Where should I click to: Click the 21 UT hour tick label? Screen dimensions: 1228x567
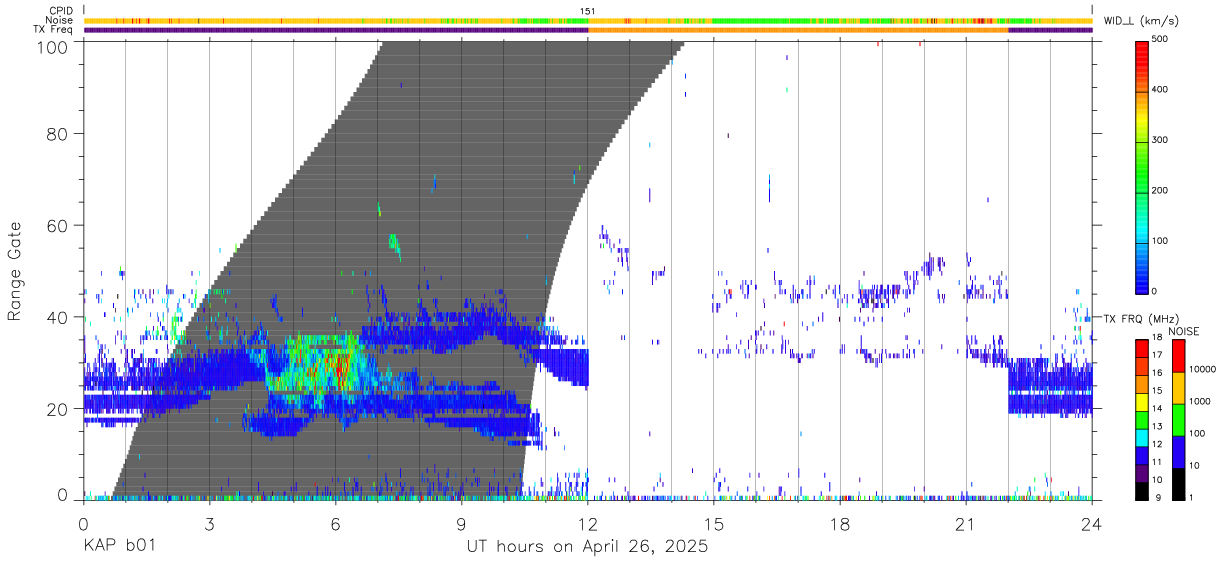966,524
